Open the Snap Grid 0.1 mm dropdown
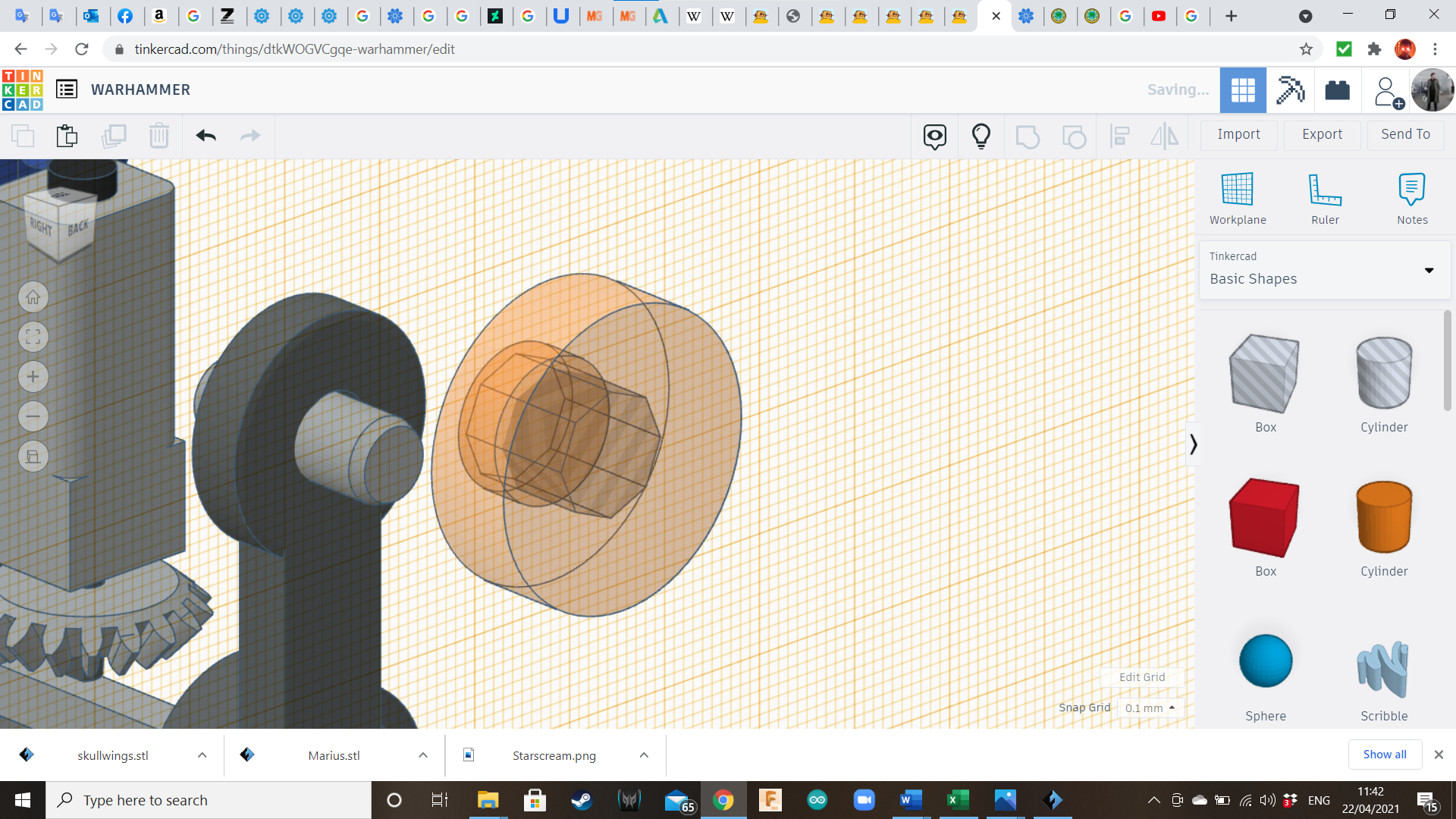 point(1150,708)
